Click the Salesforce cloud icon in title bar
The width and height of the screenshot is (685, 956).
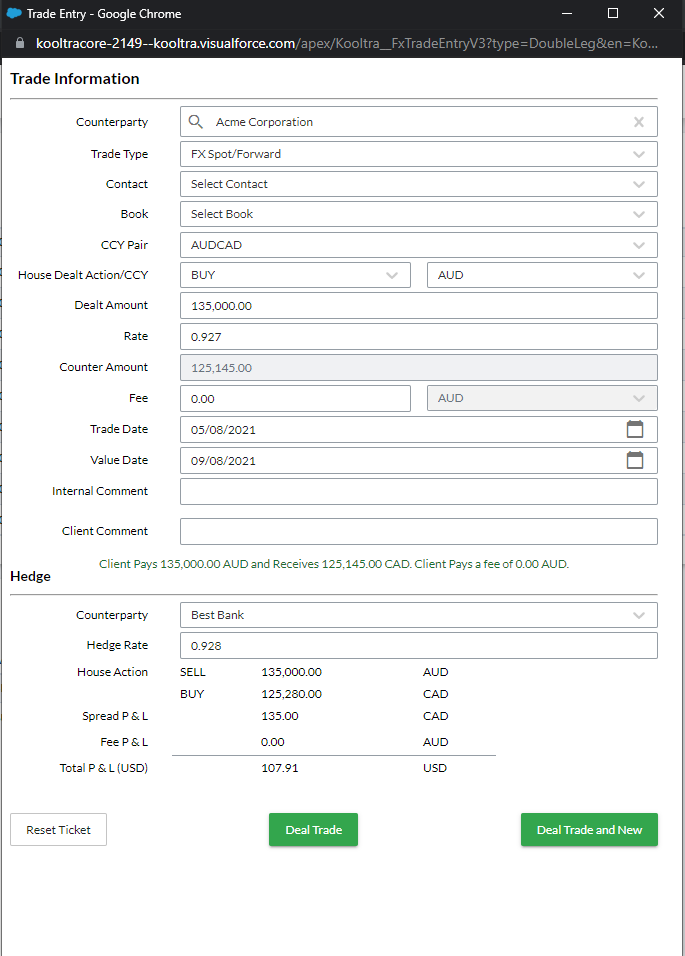[x=14, y=14]
